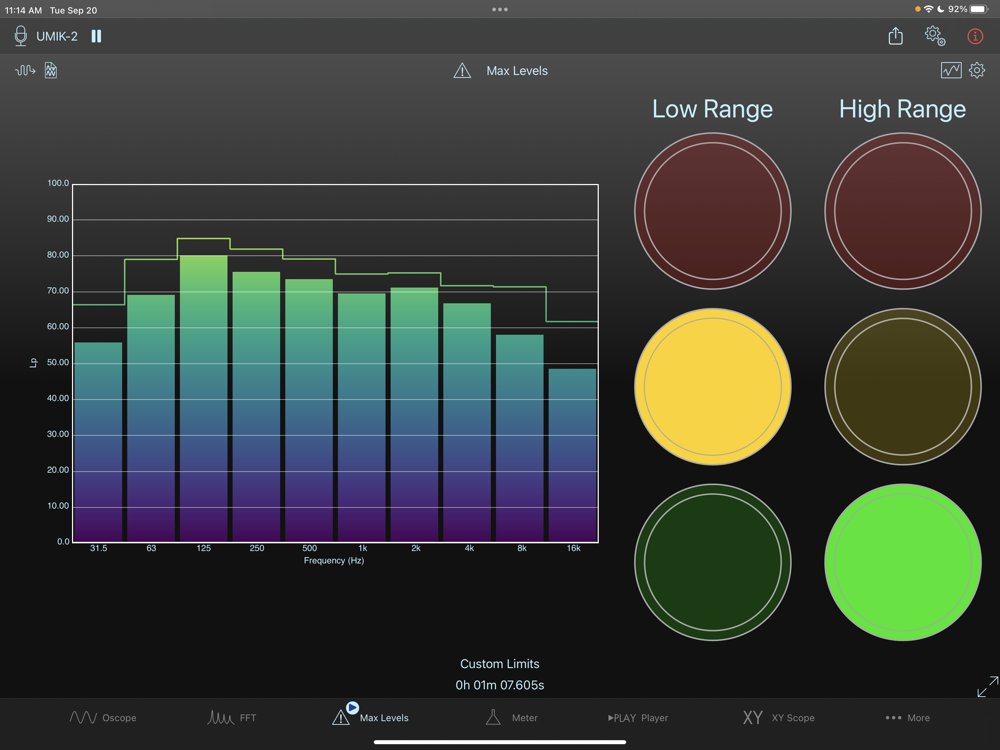Open the global settings gear with microphone
This screenshot has height=750, width=1000.
[x=934, y=36]
